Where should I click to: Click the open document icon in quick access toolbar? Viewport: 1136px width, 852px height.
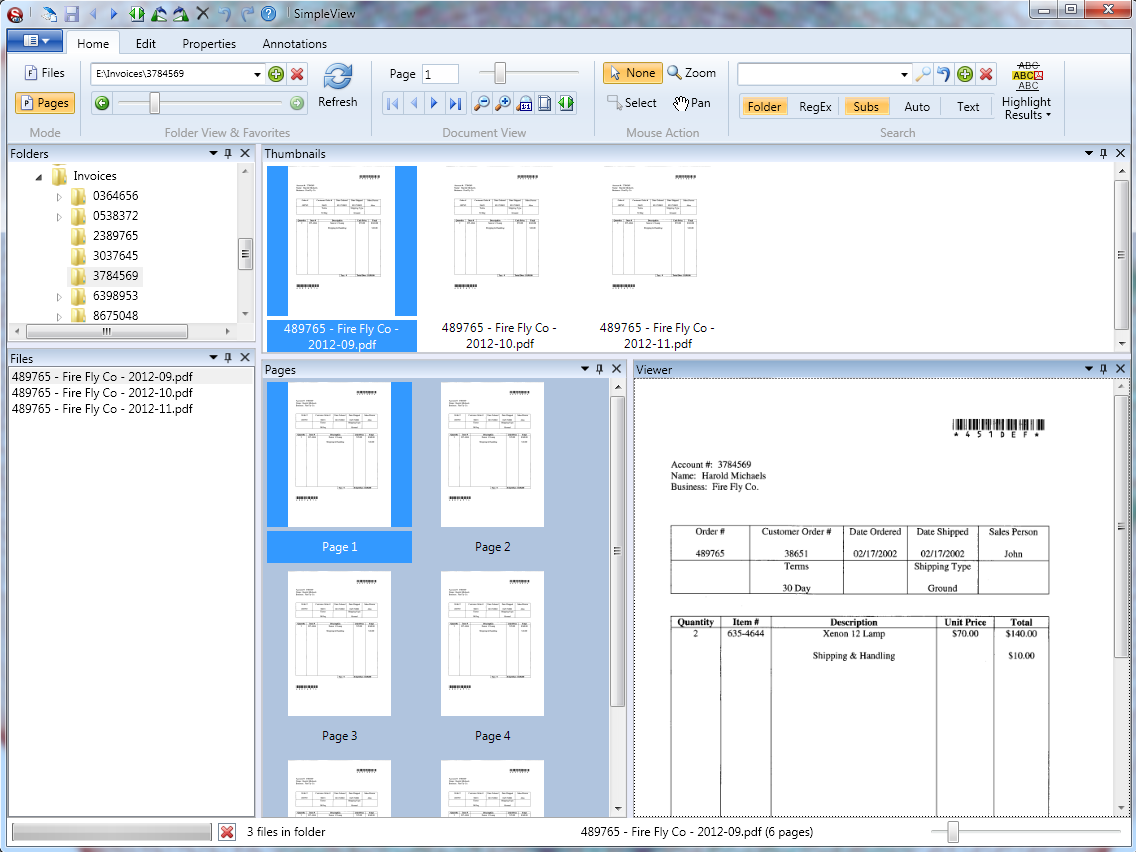pyautogui.click(x=49, y=13)
